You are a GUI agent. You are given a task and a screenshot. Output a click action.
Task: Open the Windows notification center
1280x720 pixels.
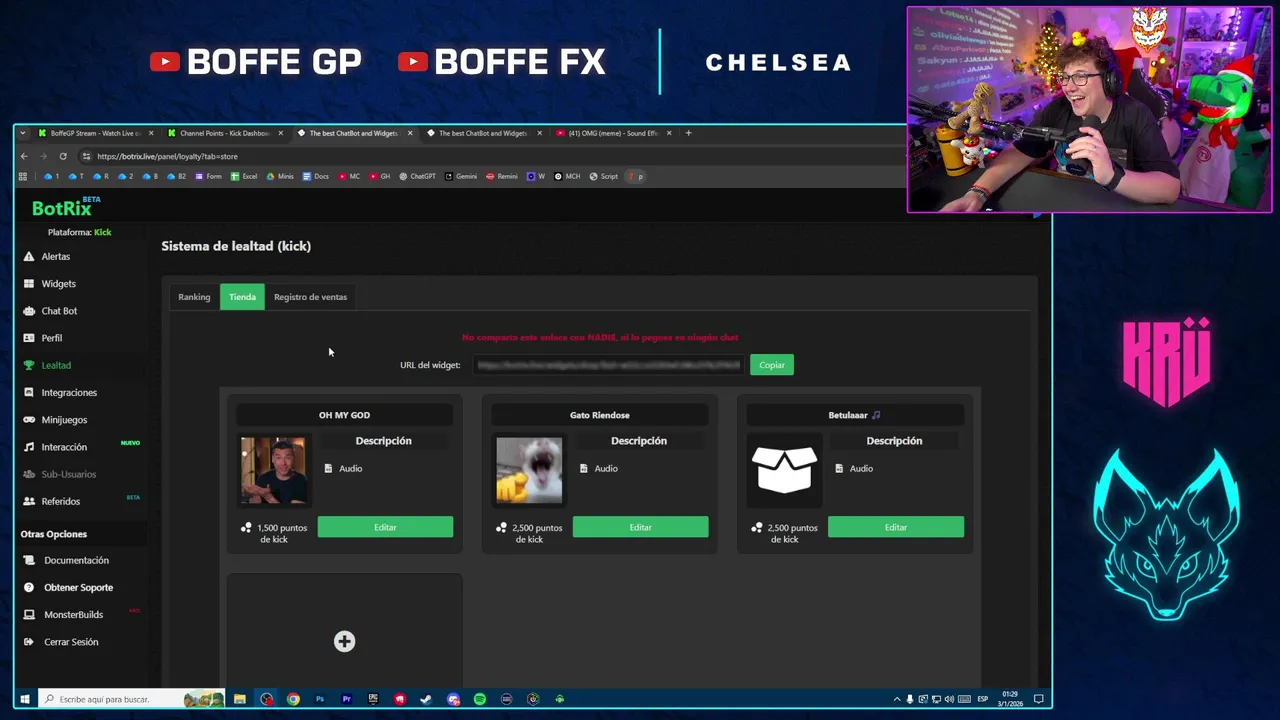coord(1038,699)
